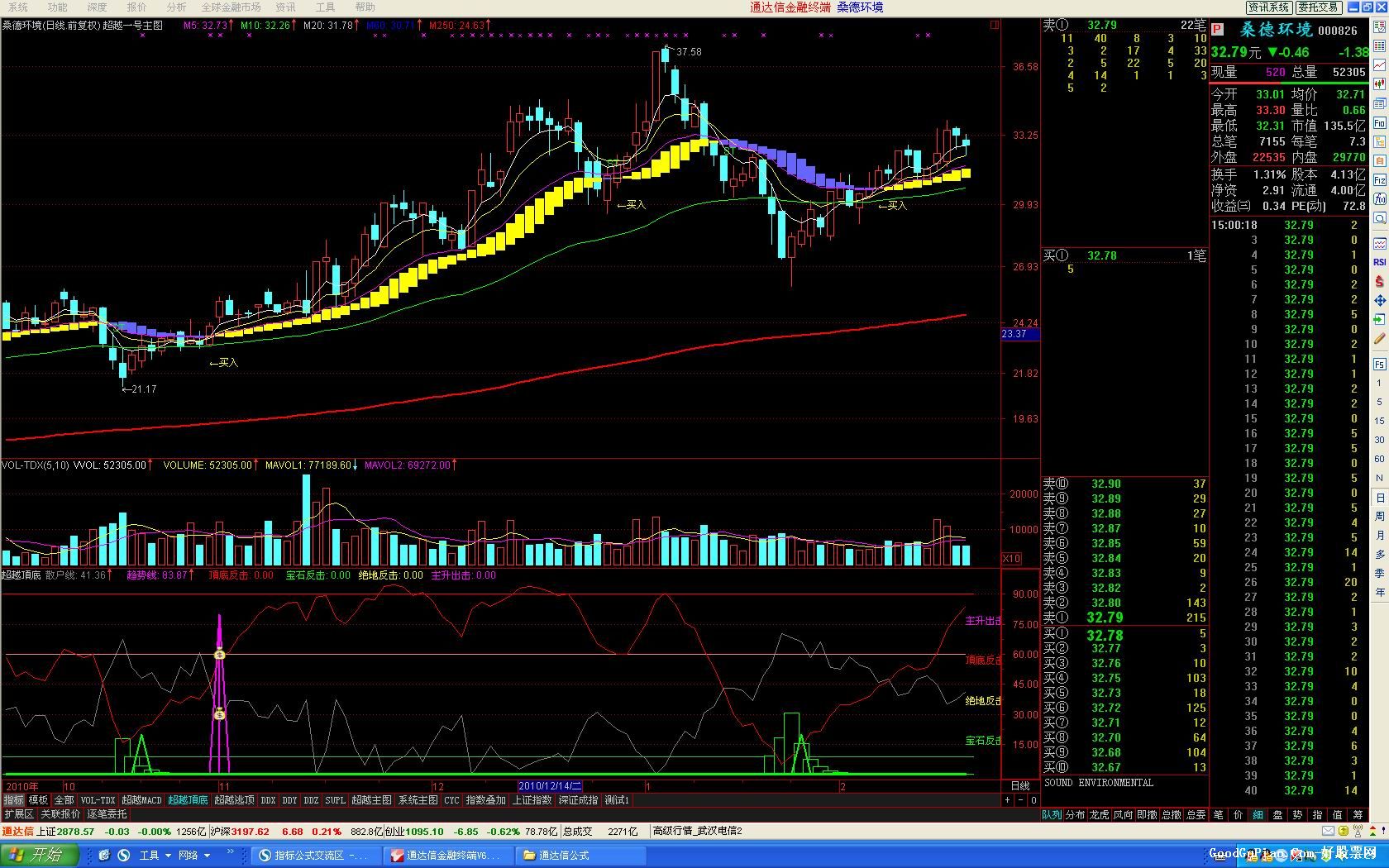Switch to the 超越MACD indicator tab

[142, 800]
